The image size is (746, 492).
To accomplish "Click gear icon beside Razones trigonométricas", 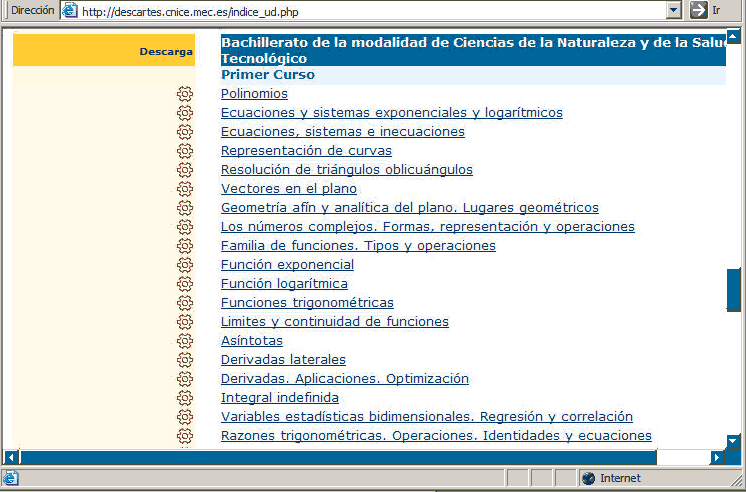I will (185, 436).
